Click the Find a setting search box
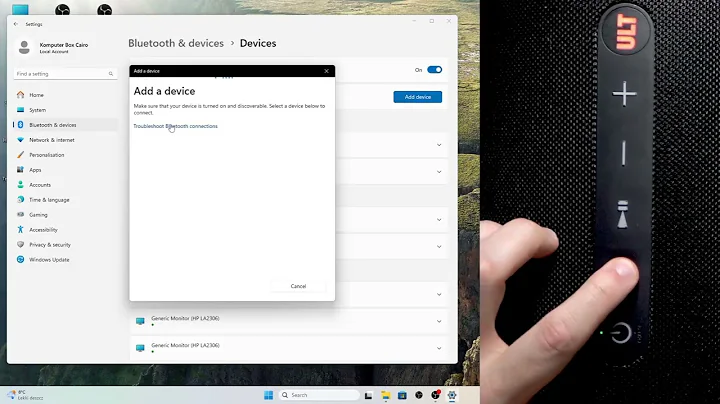The width and height of the screenshot is (720, 404). [65, 73]
